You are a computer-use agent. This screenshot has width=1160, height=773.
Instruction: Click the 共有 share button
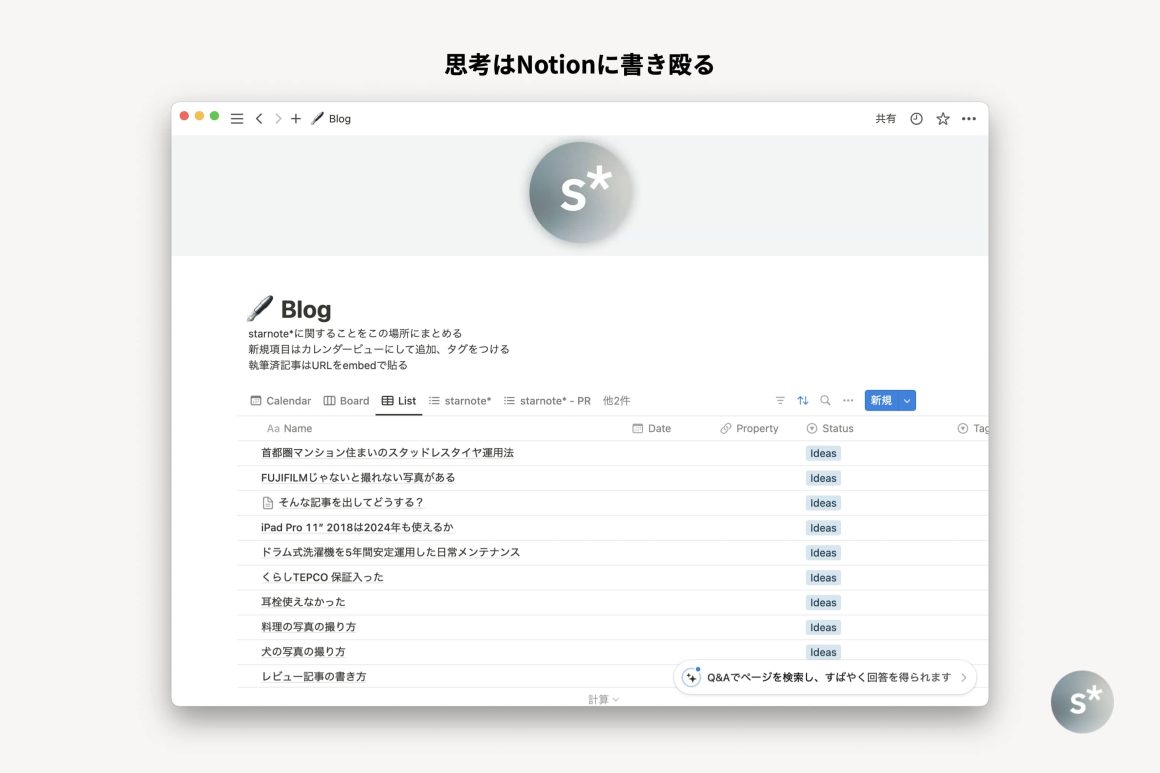pos(885,119)
